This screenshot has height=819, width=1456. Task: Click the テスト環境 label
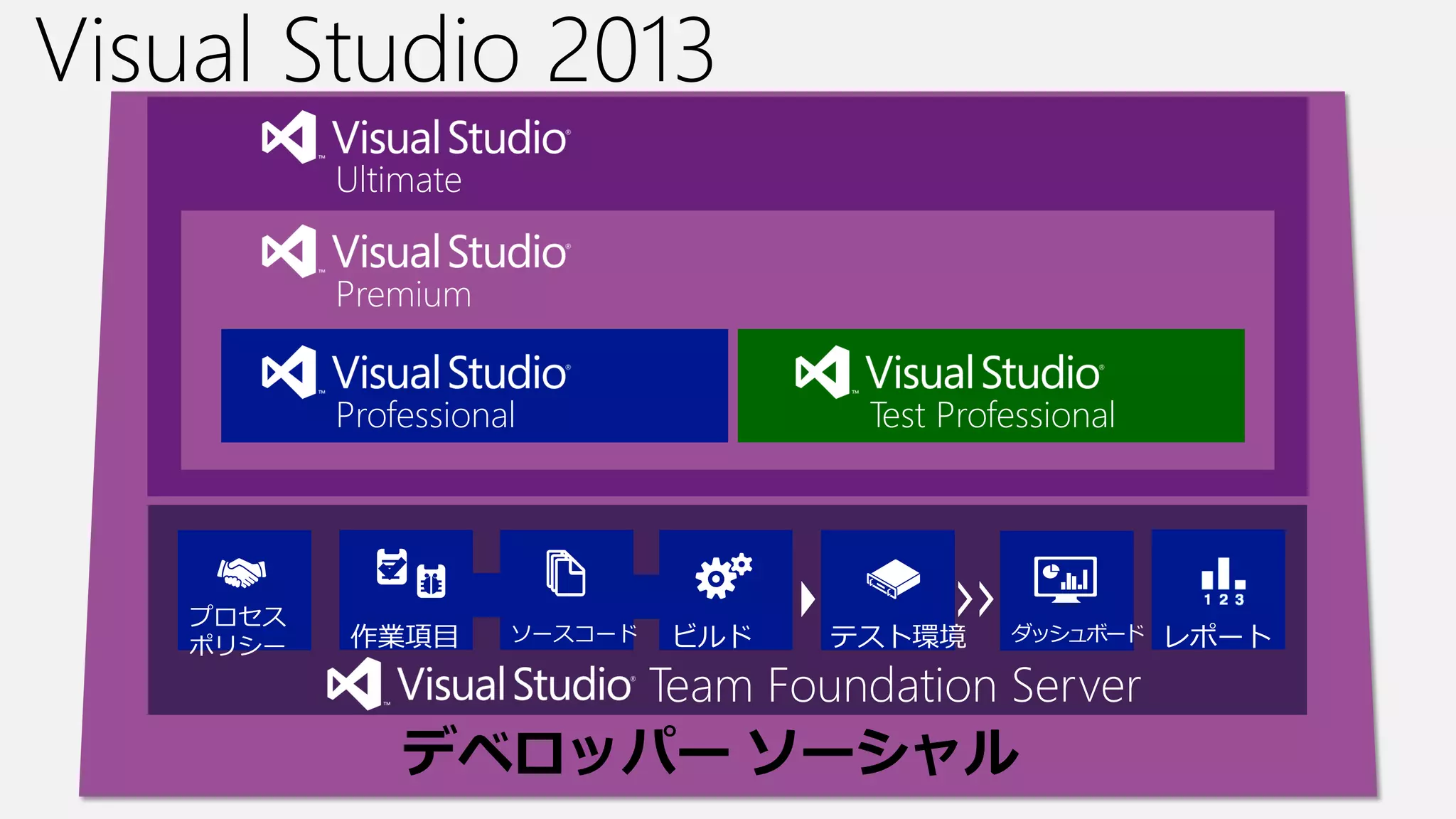(899, 636)
